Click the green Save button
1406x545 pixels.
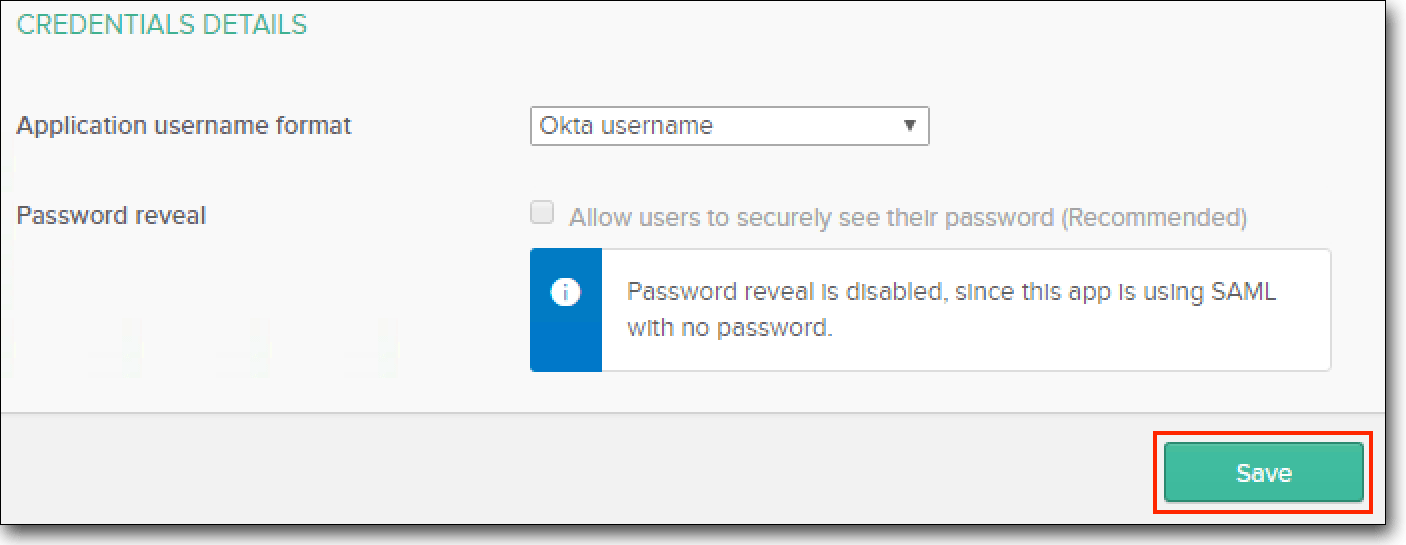pos(1264,473)
